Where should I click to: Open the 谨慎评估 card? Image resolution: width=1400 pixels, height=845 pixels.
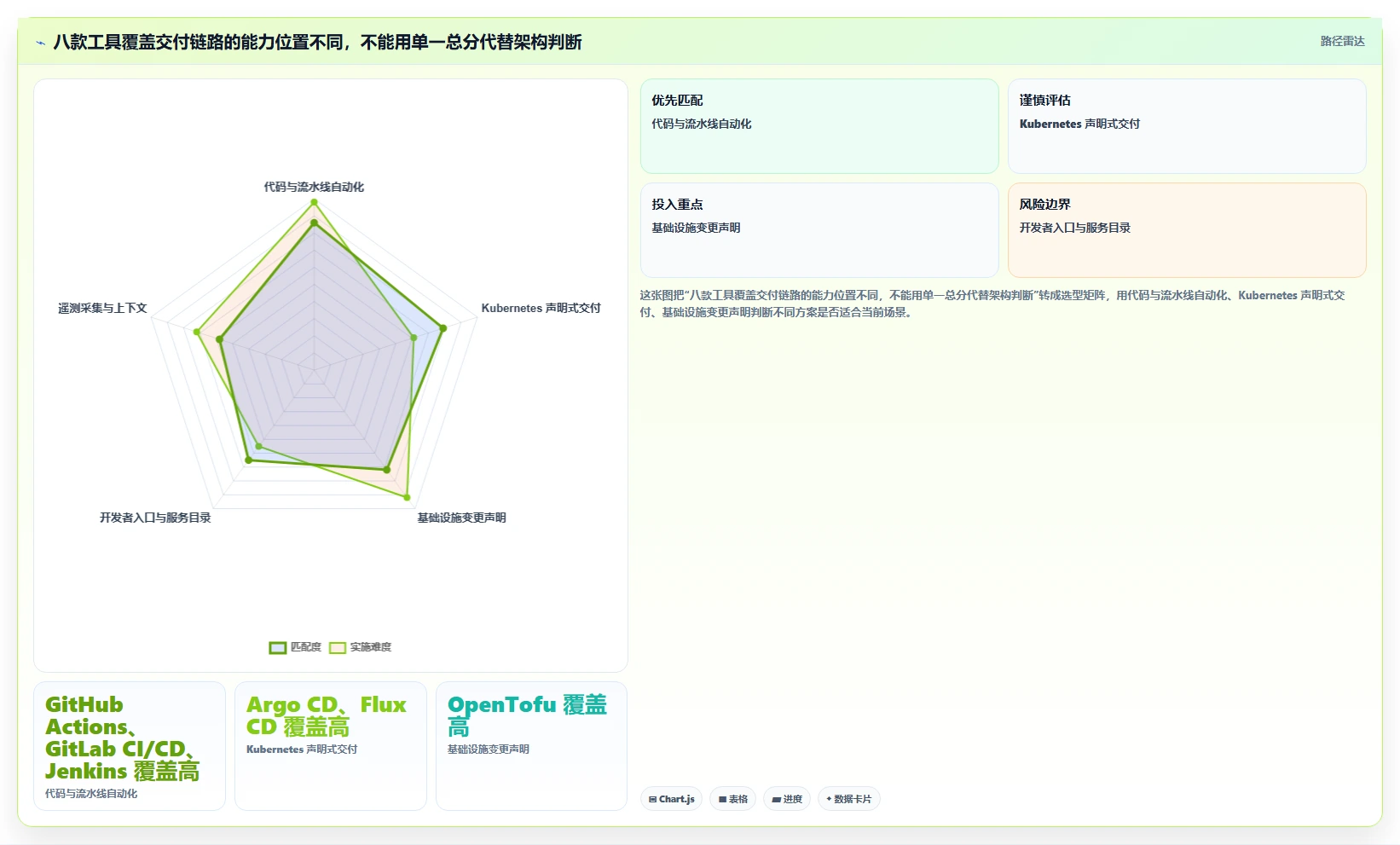point(1187,126)
